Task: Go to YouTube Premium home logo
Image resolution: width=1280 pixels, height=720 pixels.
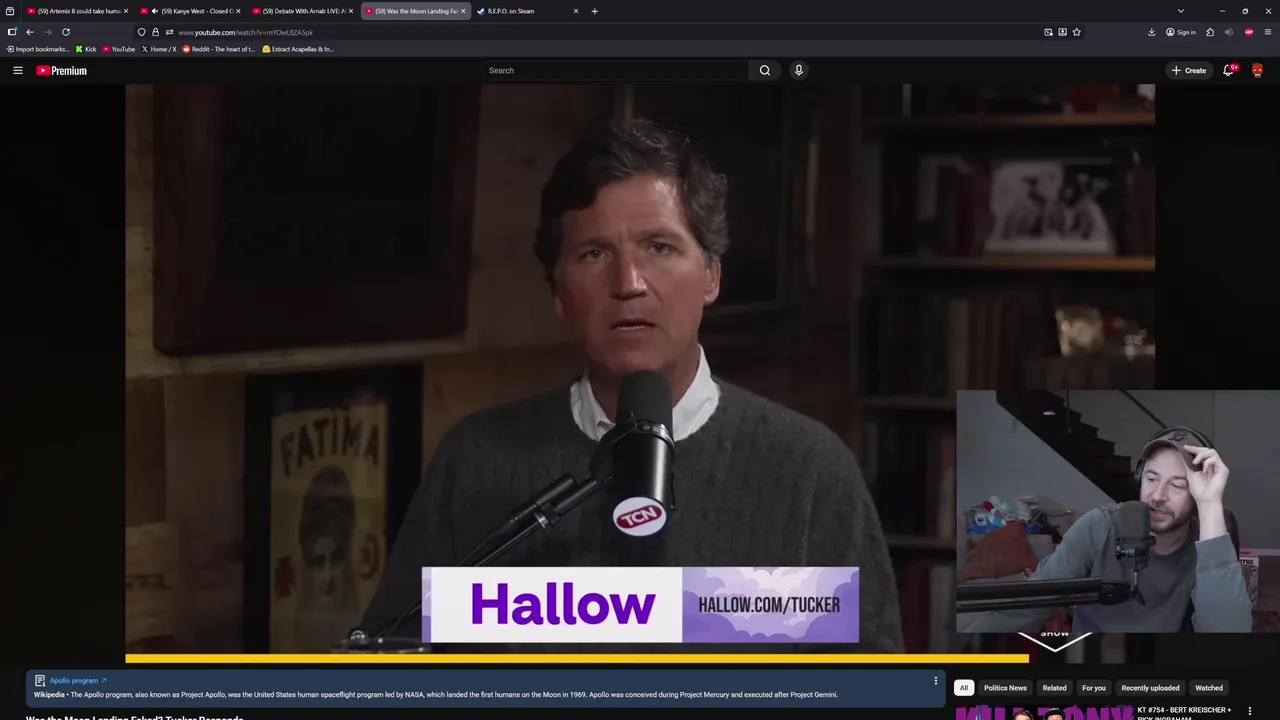Action: tap(61, 70)
